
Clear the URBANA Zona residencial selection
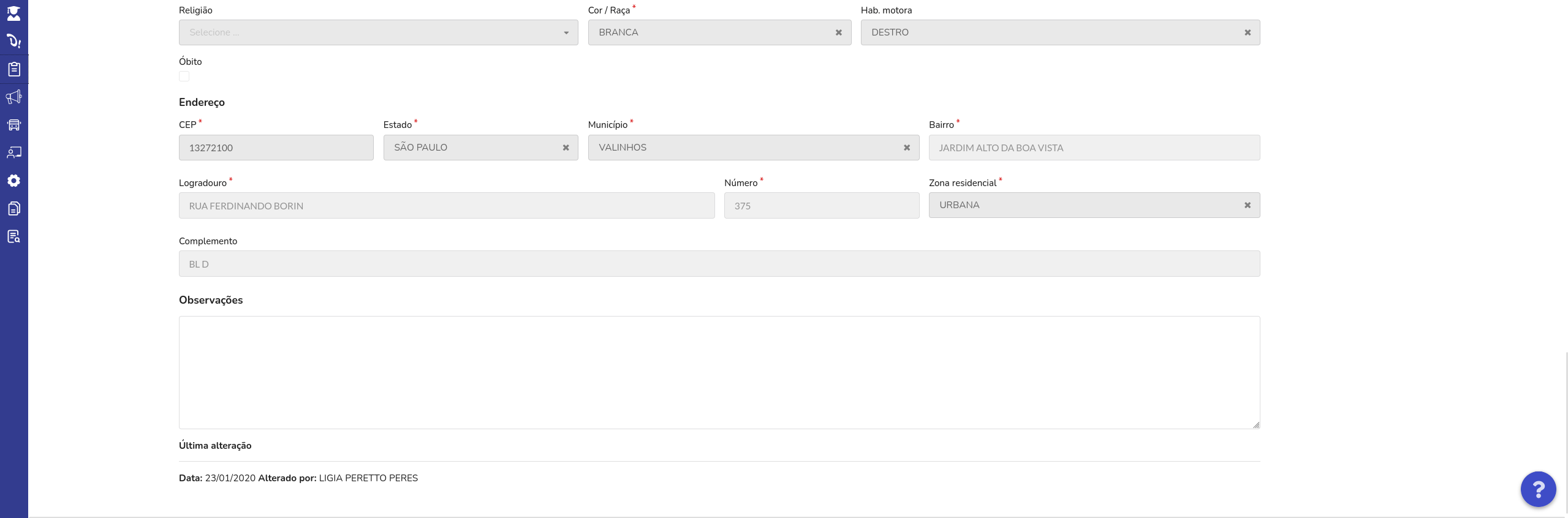click(x=1248, y=205)
